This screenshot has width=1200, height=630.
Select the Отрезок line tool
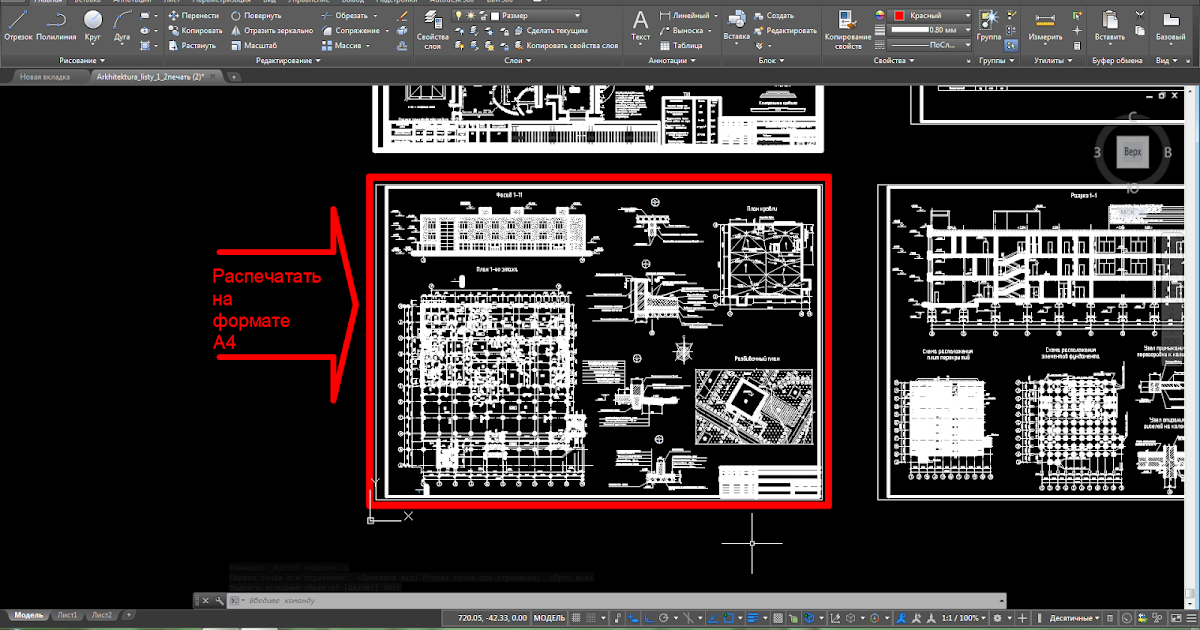18,26
